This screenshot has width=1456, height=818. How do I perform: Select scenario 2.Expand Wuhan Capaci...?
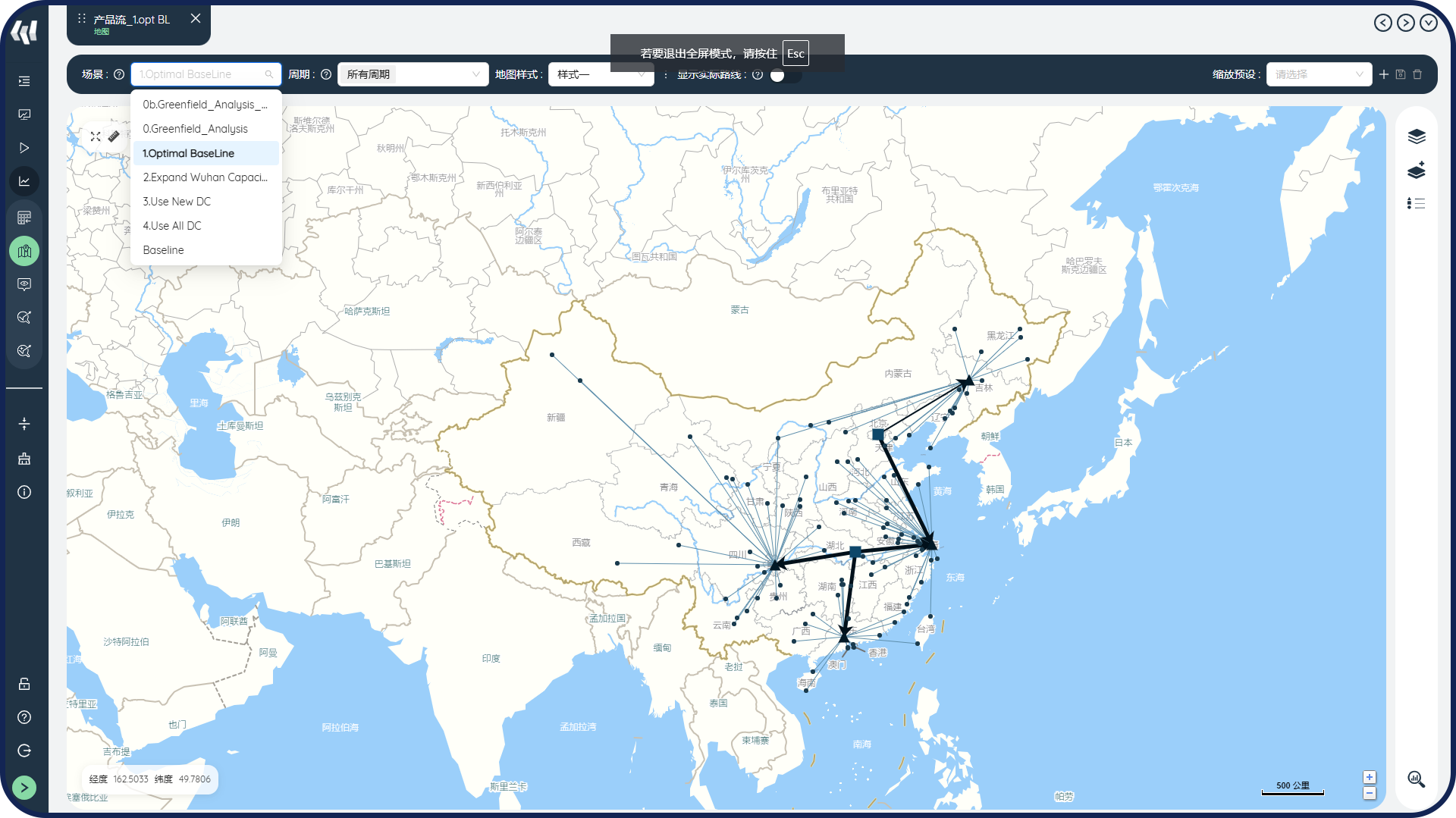click(206, 177)
